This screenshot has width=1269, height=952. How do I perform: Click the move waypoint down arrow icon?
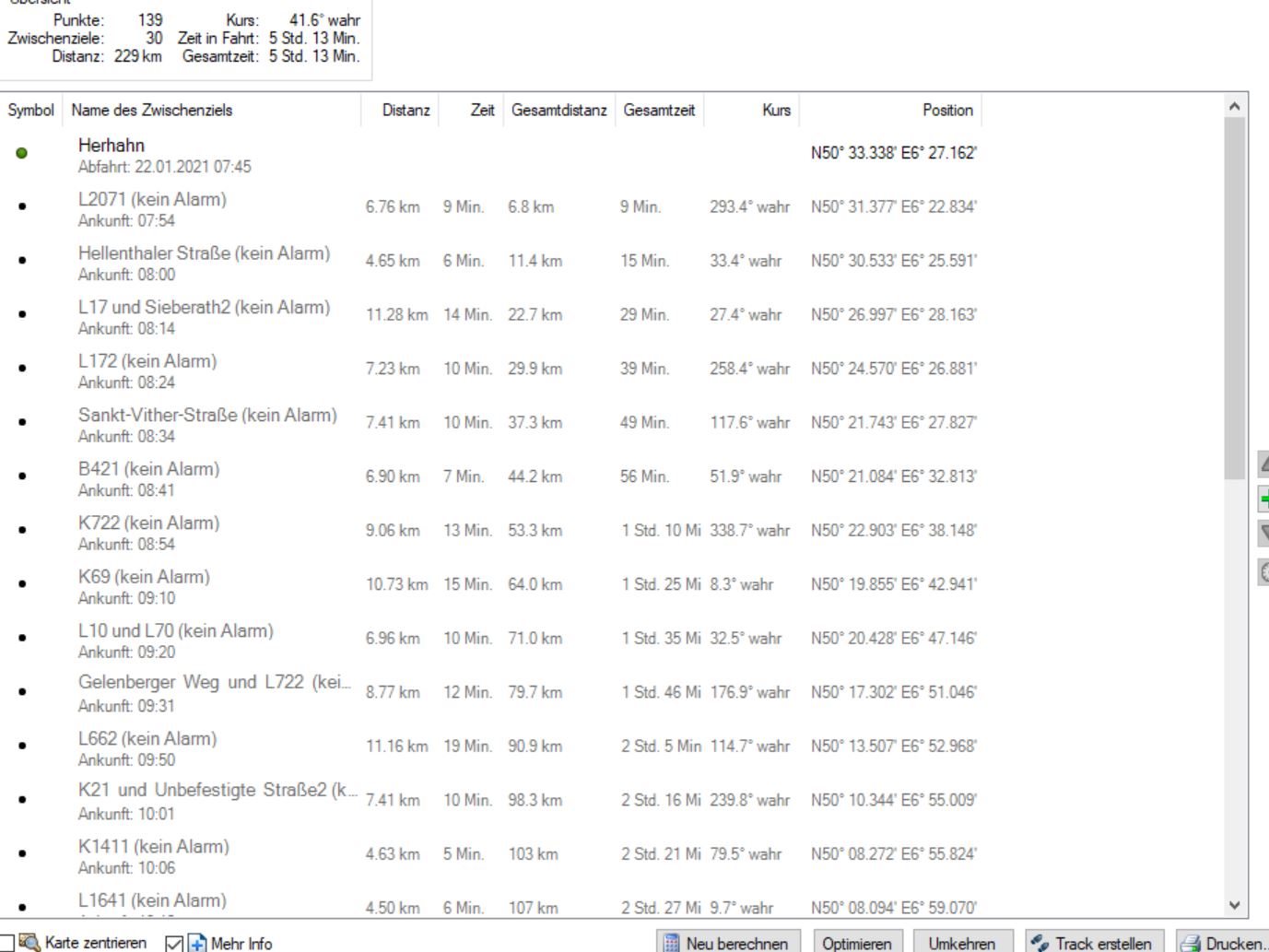click(x=1263, y=533)
